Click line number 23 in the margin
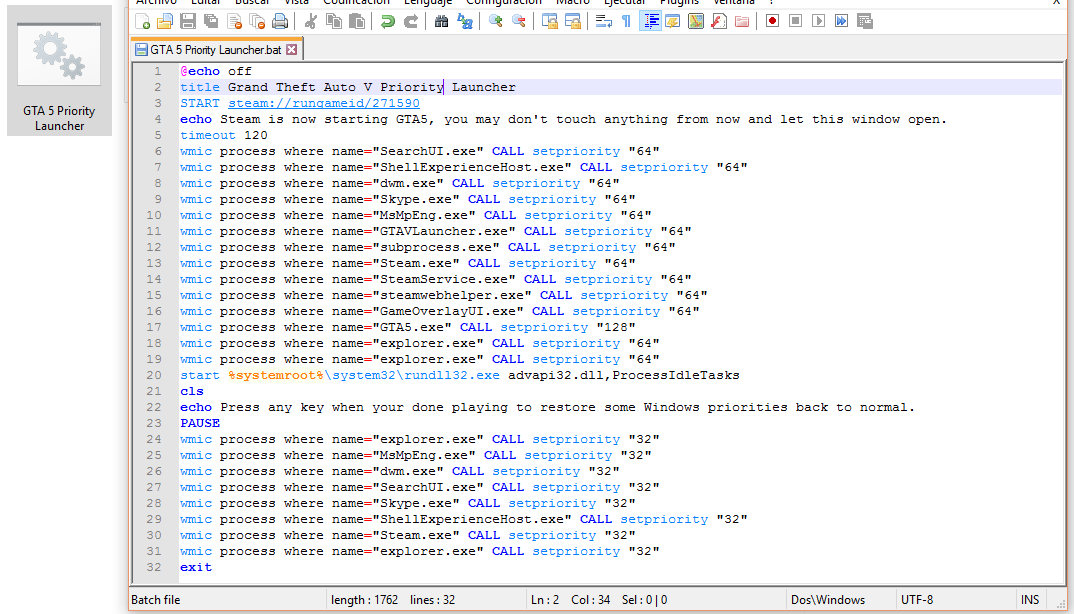Screen dimensions: 1074x614 coord(154,423)
